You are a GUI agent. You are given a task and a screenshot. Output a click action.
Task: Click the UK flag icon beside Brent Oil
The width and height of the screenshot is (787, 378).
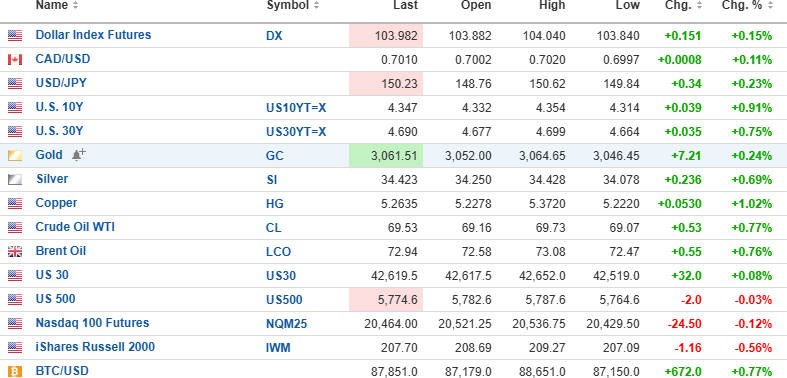(x=15, y=251)
